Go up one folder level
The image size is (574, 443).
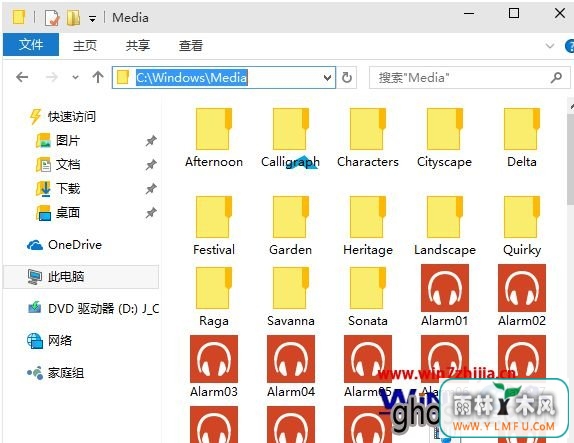point(98,77)
